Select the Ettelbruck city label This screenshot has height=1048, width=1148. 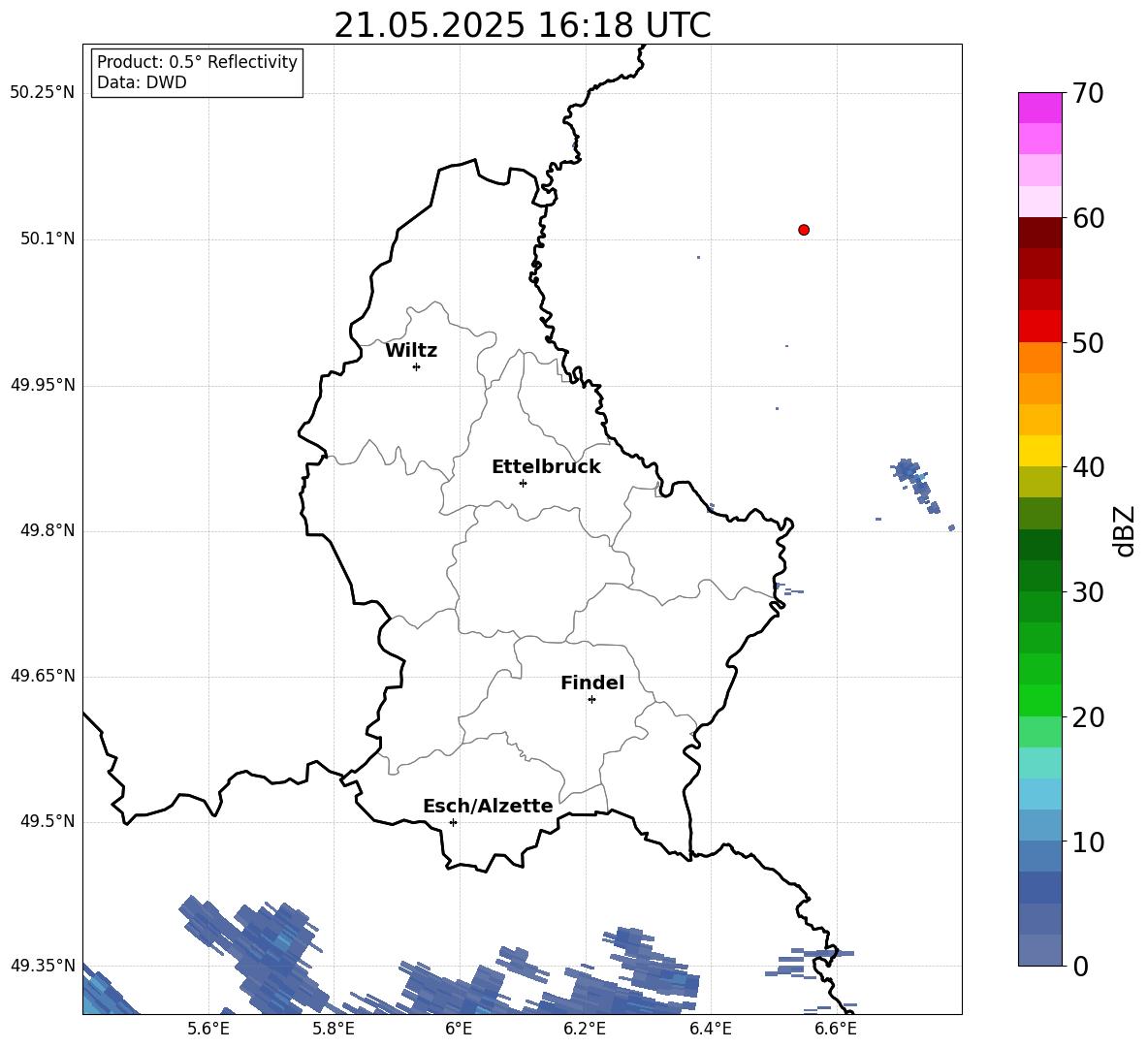(x=546, y=467)
